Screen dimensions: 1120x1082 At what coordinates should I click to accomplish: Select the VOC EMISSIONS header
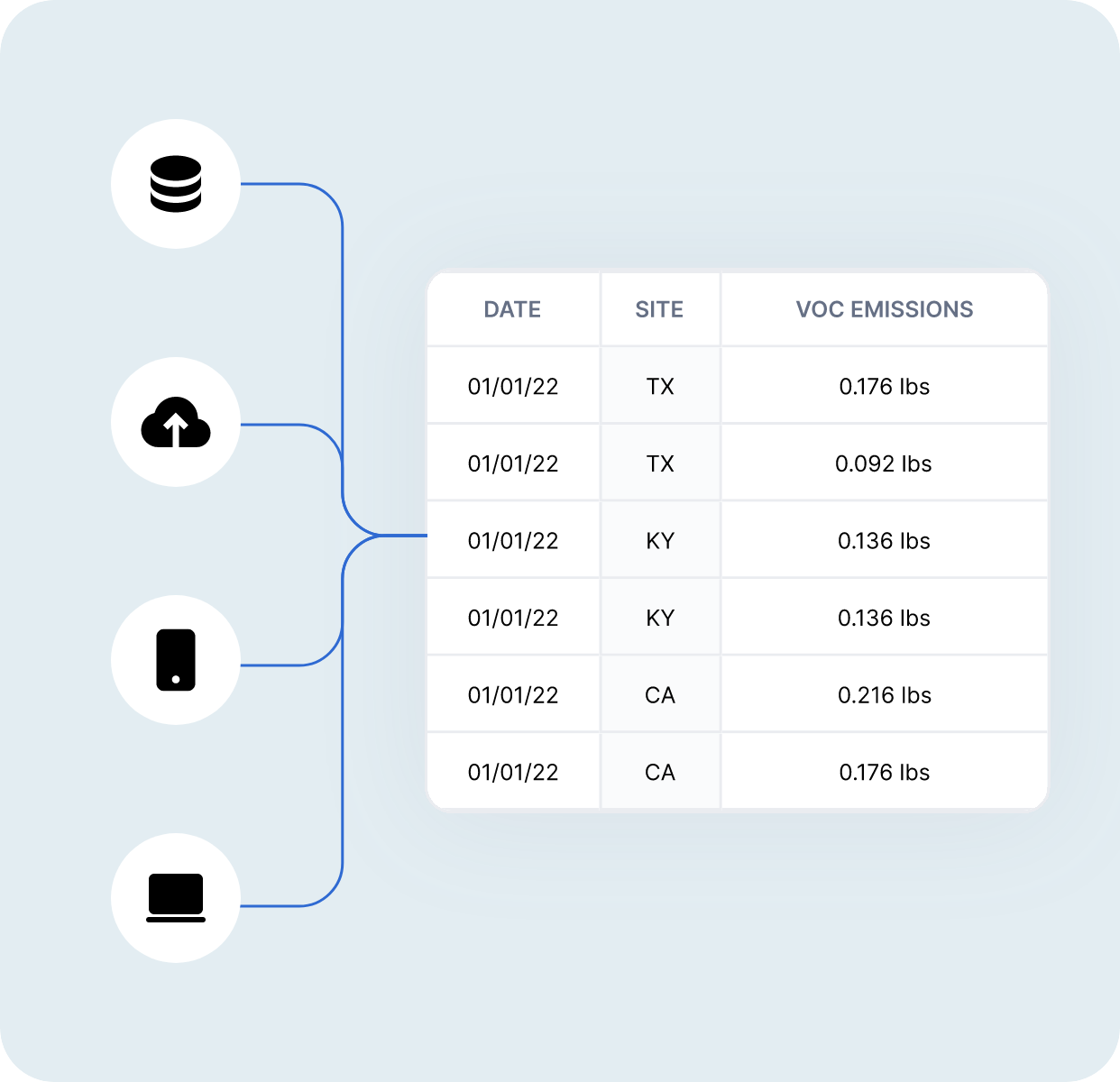coord(884,309)
